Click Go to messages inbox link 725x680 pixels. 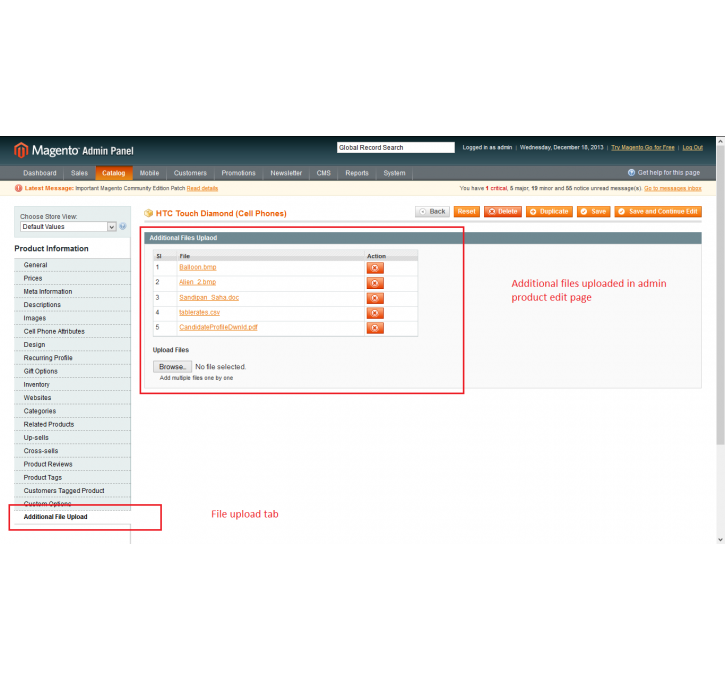tap(673, 188)
